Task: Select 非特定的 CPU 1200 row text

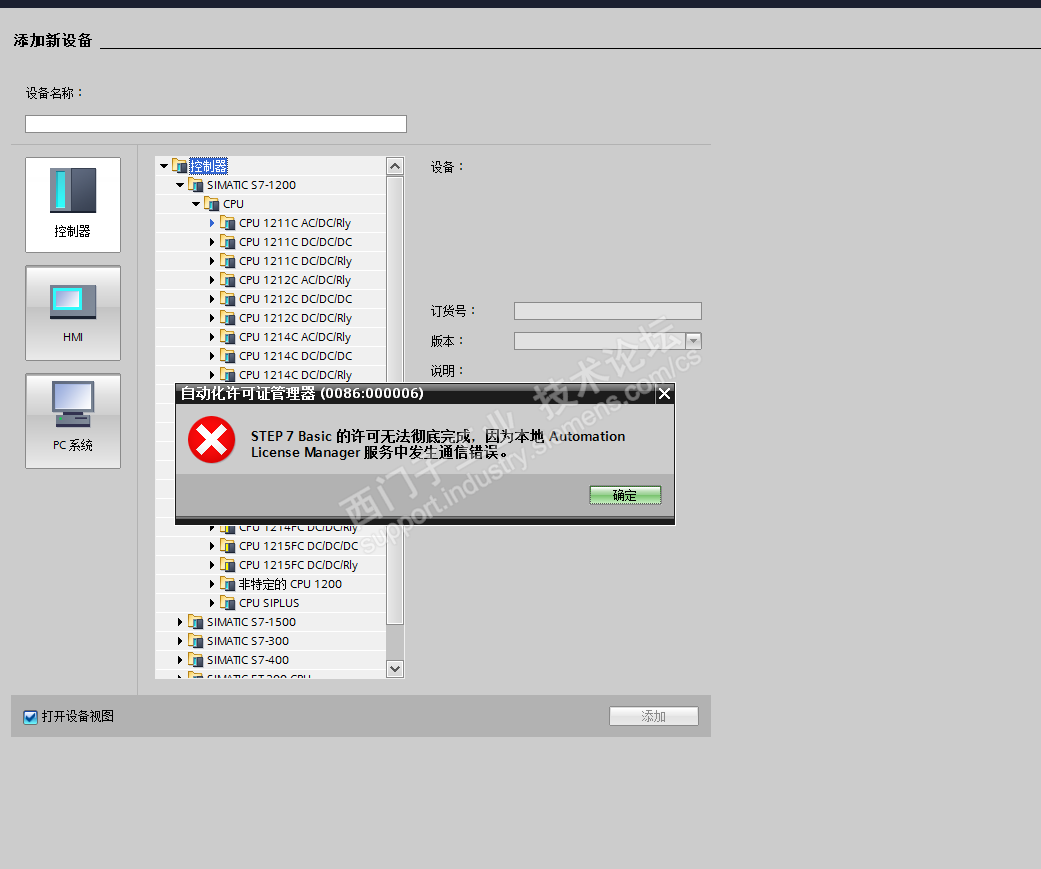Action: (x=290, y=584)
